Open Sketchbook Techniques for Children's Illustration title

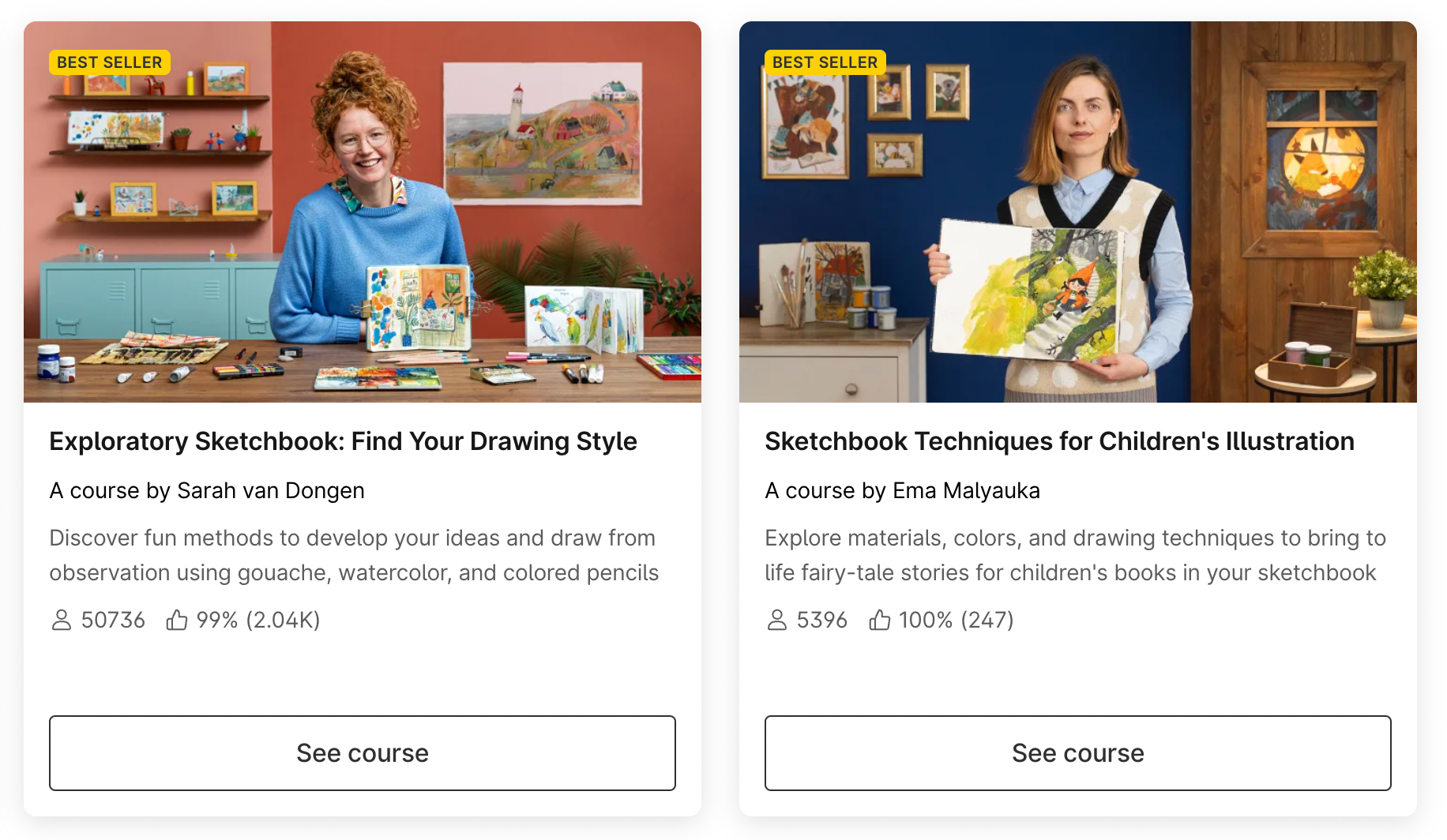coord(1059,441)
